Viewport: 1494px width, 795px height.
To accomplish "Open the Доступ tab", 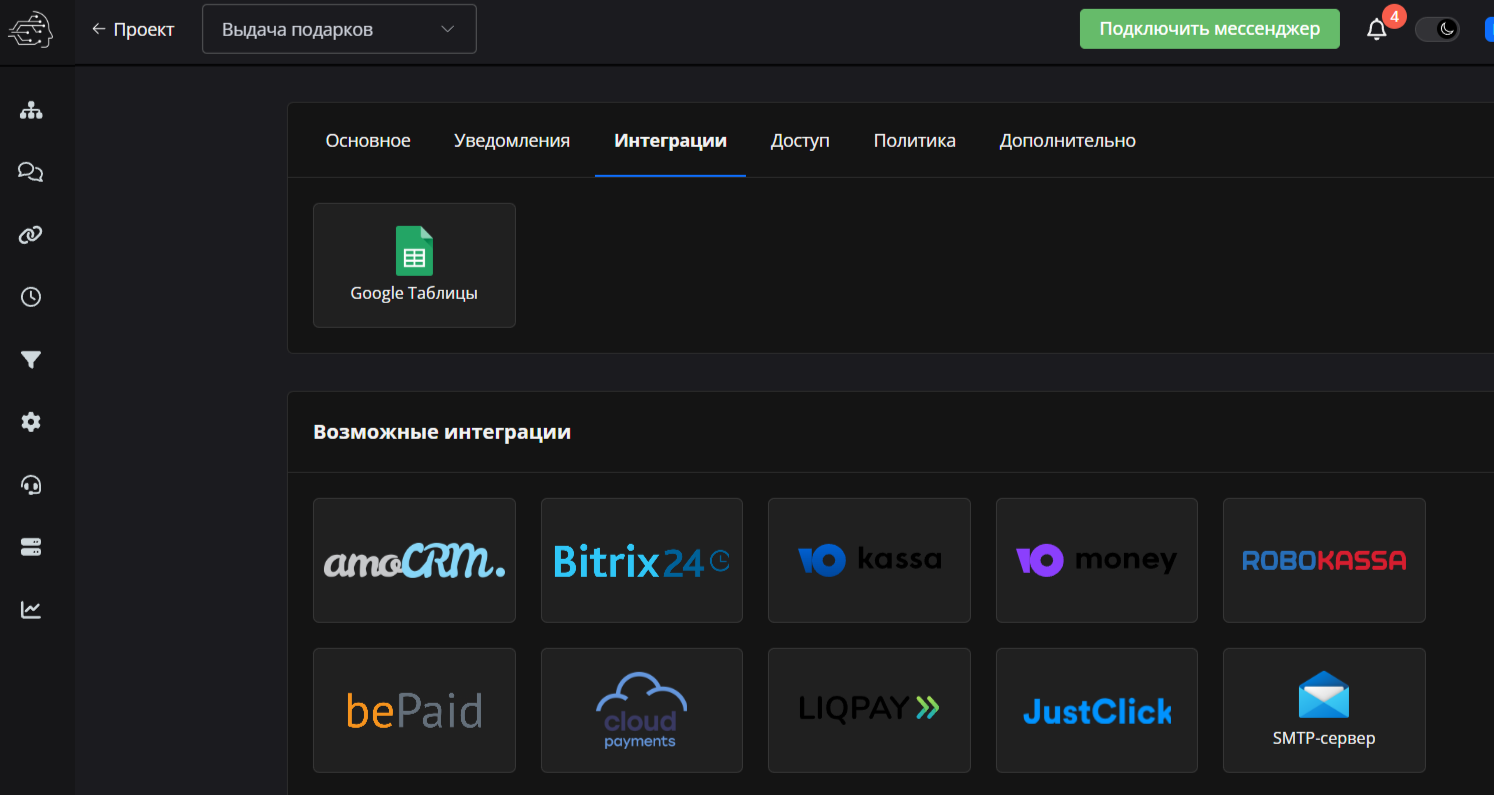I will (800, 141).
